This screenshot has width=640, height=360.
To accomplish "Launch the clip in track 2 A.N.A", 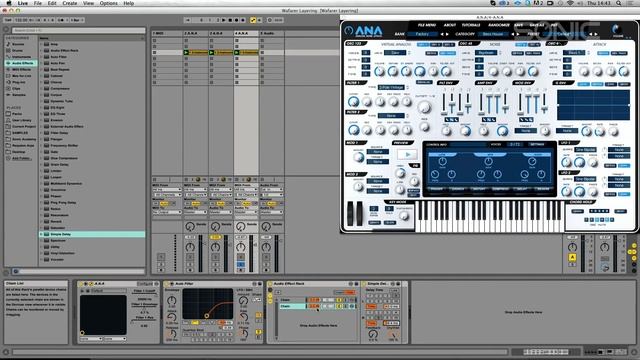I will tap(187, 52).
